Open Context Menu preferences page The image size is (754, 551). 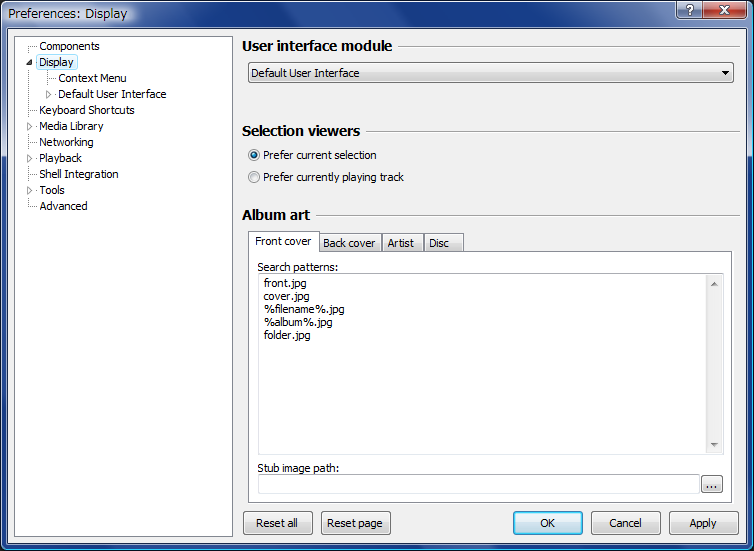tap(92, 78)
